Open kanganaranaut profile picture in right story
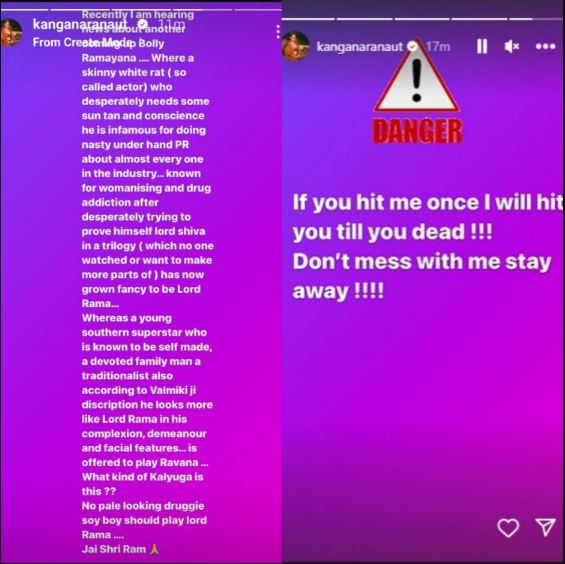Viewport: 565px width, 564px height. 295,46
